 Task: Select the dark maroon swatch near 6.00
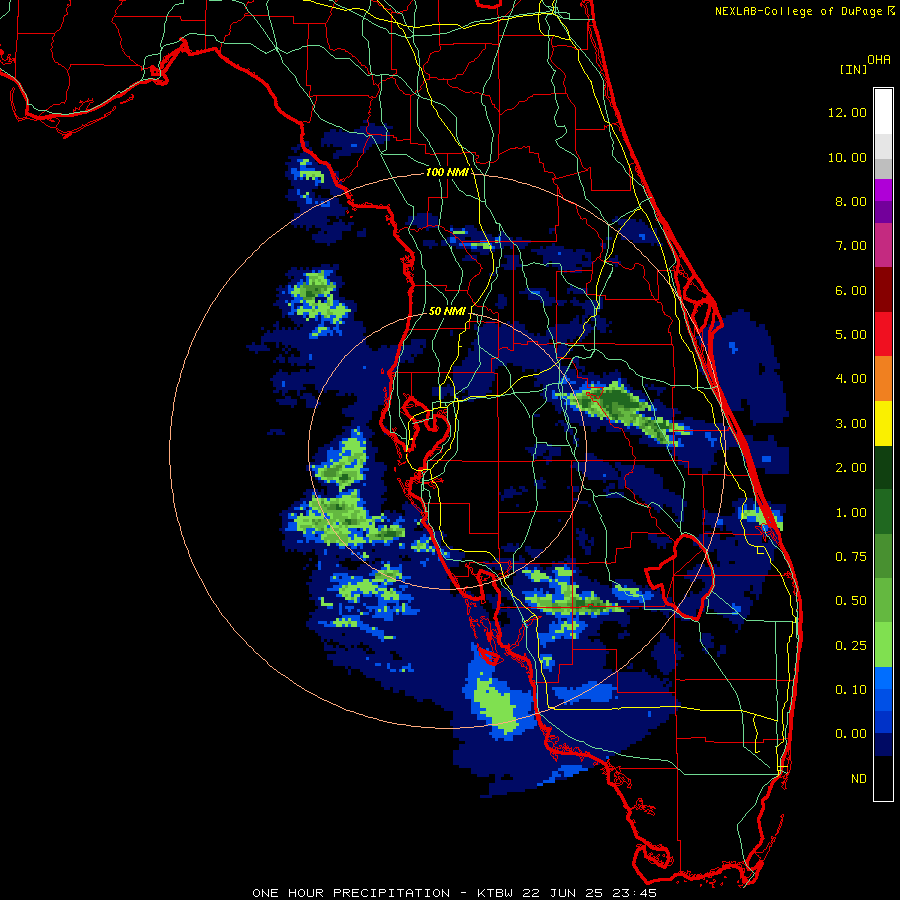click(x=883, y=290)
